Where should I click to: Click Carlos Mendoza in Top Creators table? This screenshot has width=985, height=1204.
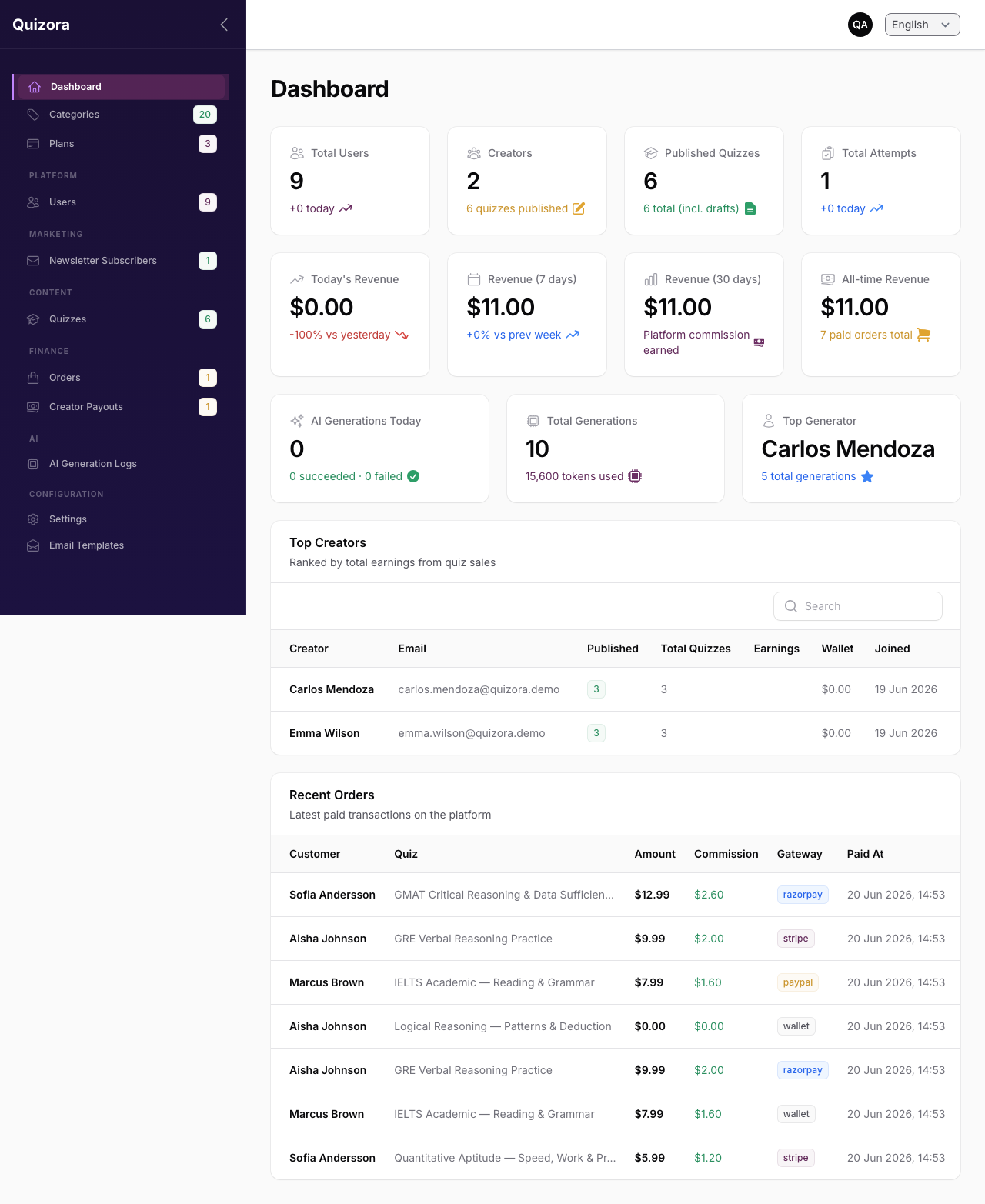[x=332, y=689]
